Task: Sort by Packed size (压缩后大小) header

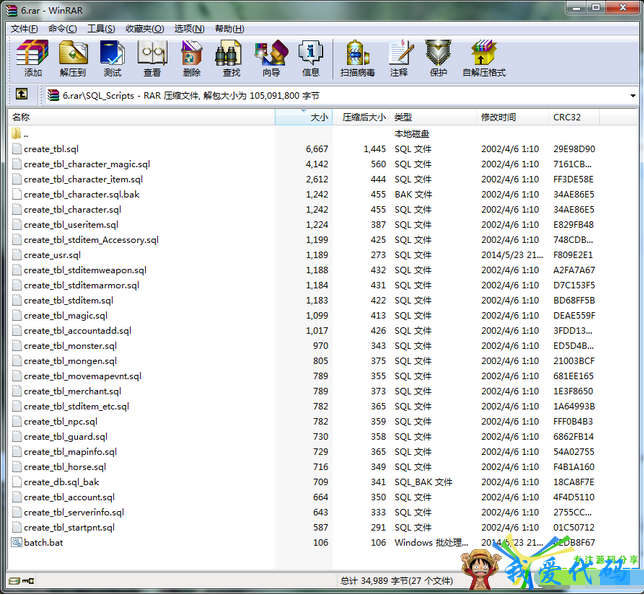Action: tap(362, 117)
